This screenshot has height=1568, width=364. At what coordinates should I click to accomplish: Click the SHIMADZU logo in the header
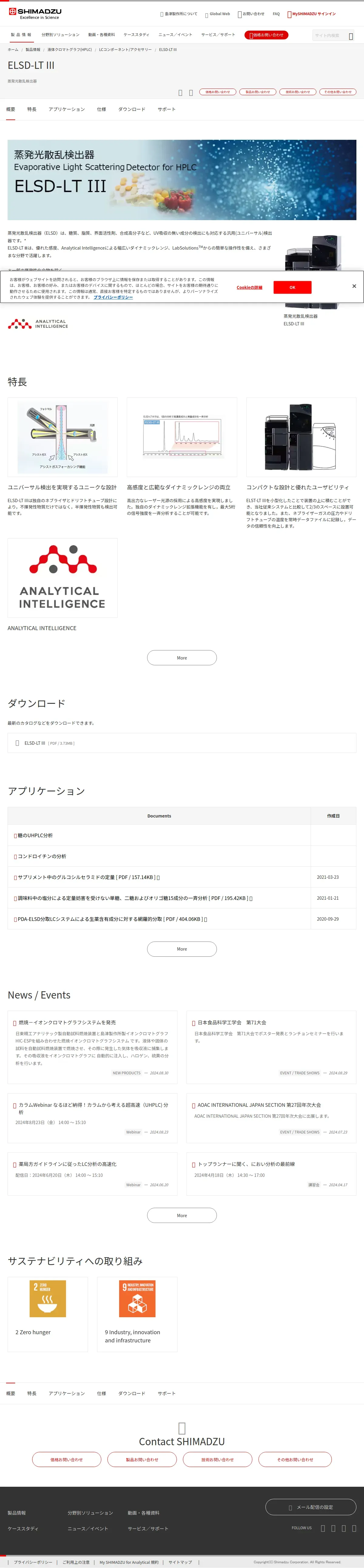(x=35, y=13)
